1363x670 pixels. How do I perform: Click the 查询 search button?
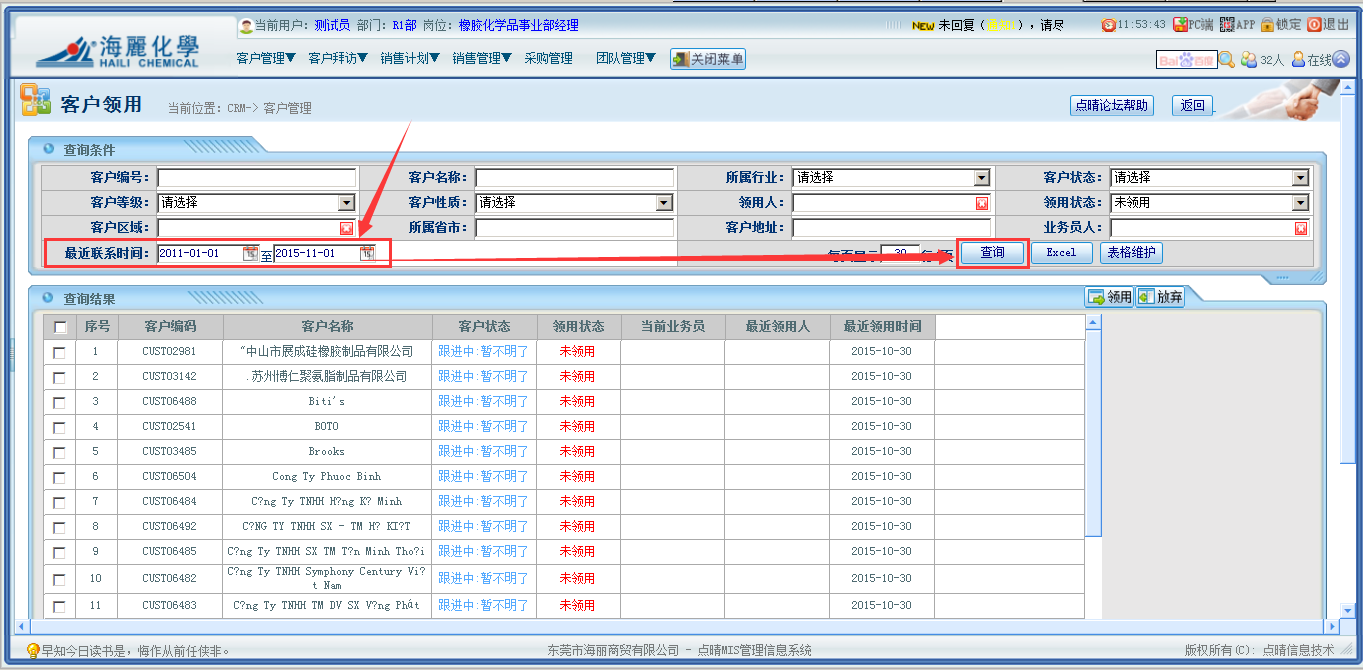(992, 253)
